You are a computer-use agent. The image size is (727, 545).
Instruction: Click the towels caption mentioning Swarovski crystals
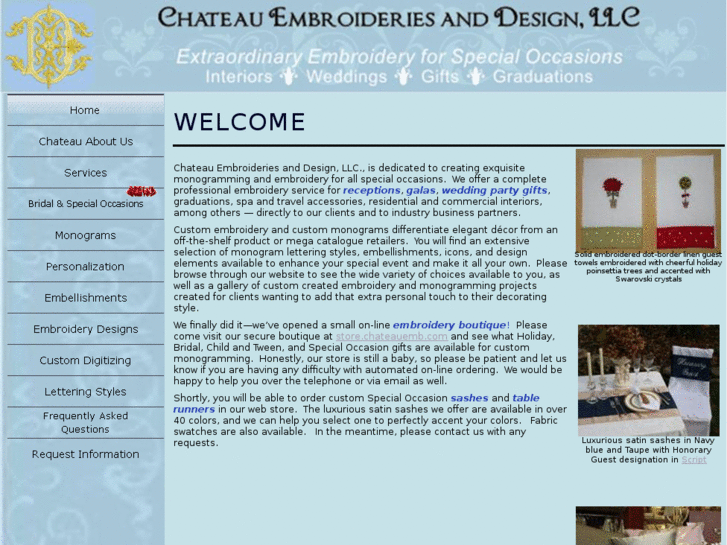point(648,267)
